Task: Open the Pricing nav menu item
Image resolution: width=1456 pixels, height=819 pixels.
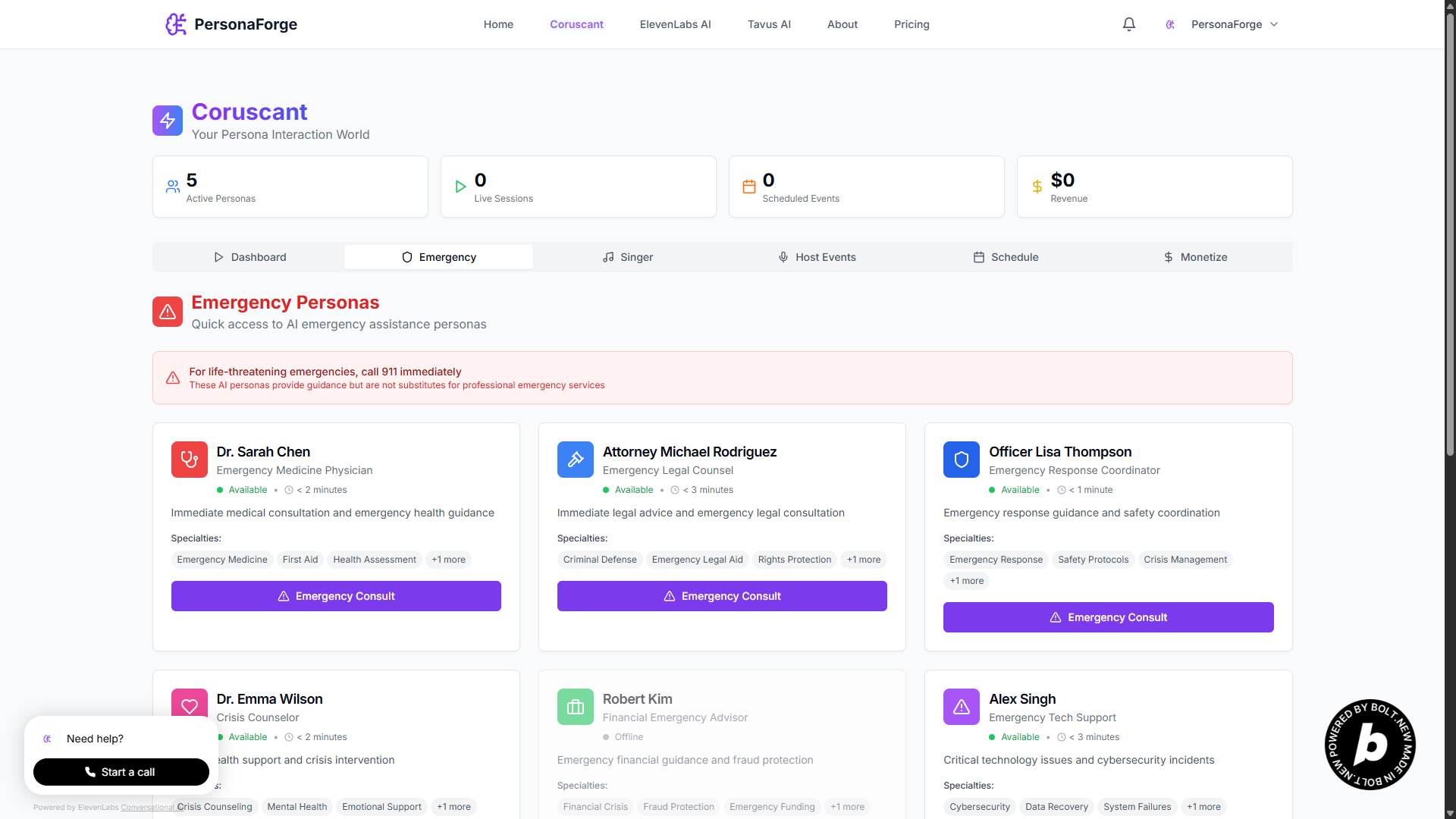Action: point(911,24)
